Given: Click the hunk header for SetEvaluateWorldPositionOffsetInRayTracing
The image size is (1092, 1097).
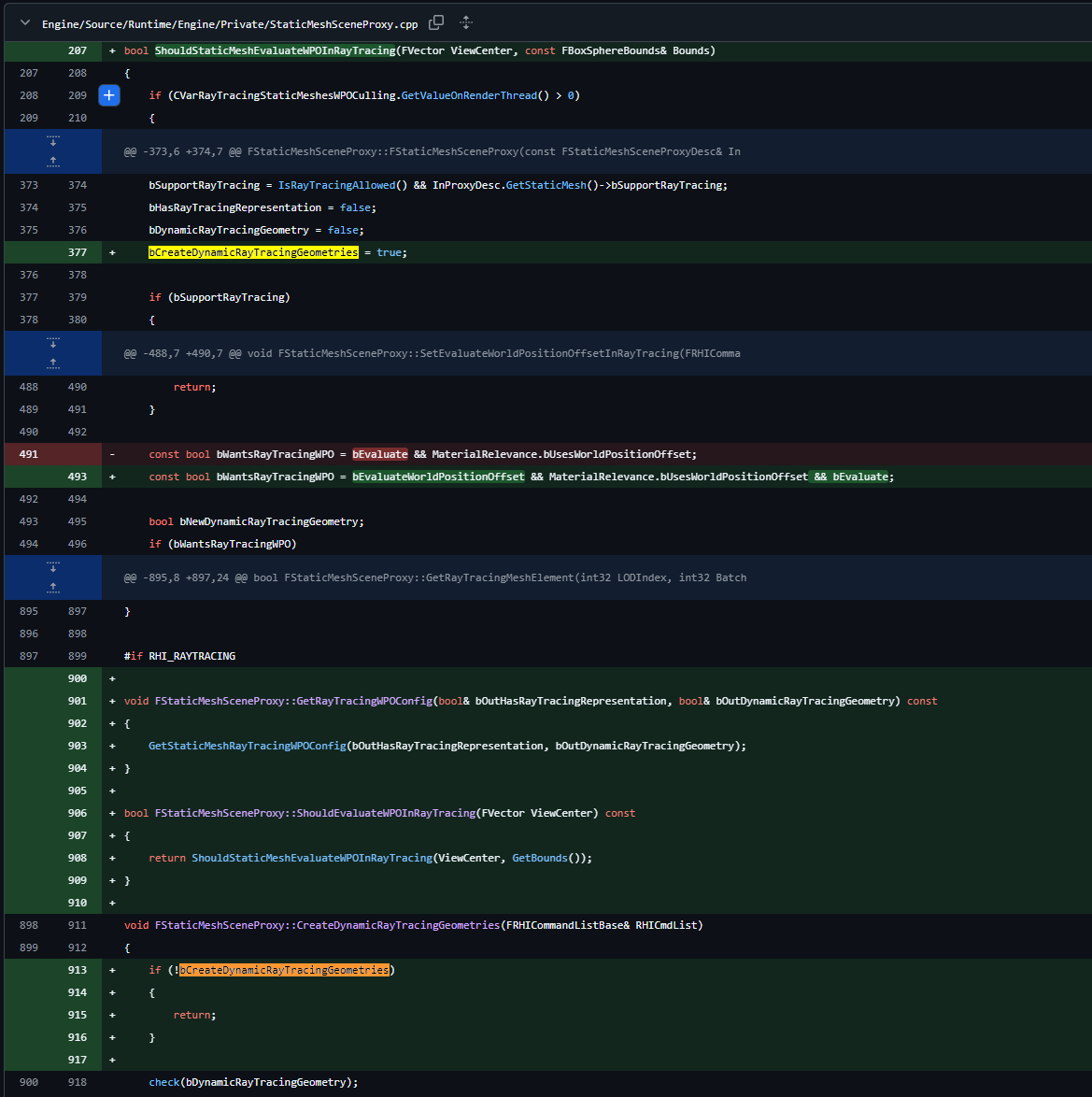Looking at the screenshot, I should (432, 353).
